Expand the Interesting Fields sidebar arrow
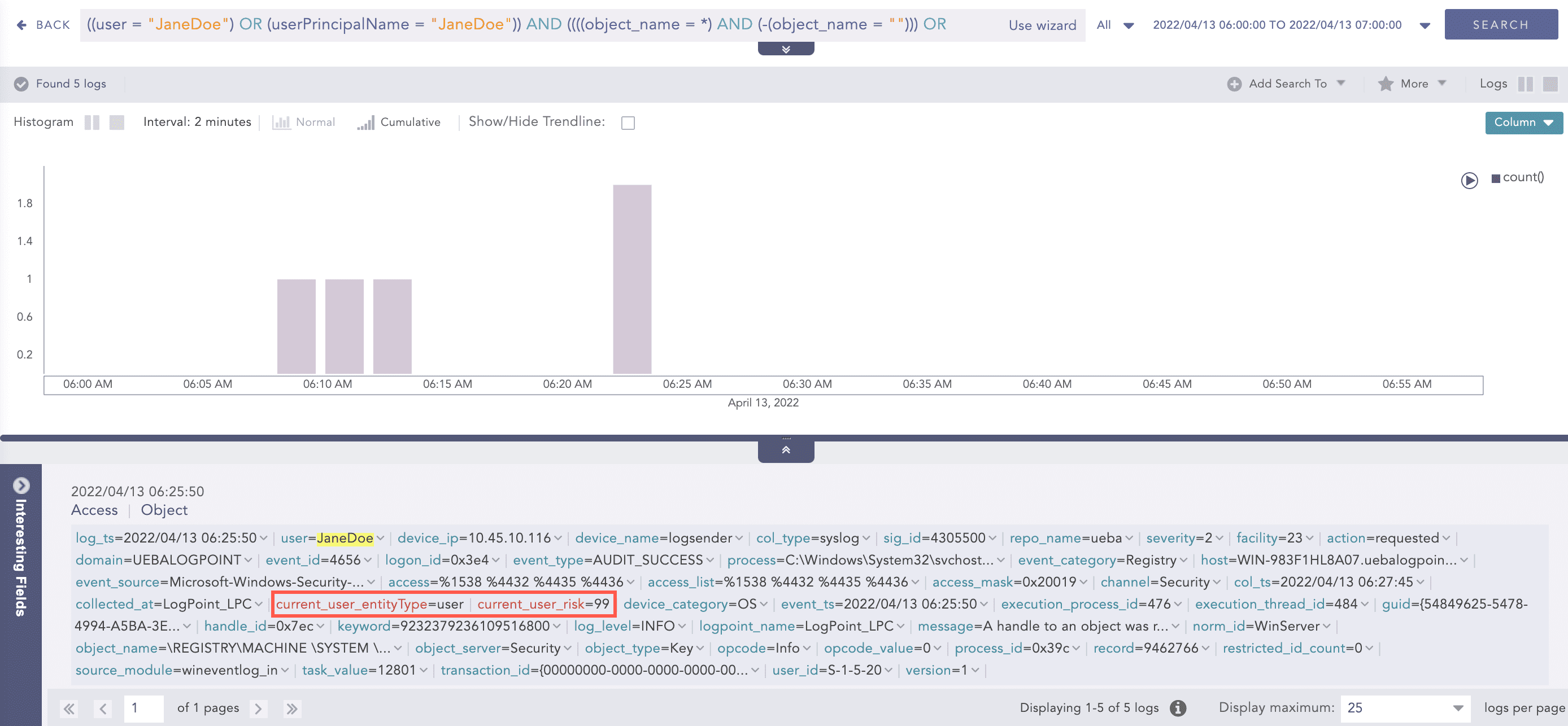1568x726 pixels. (21, 485)
